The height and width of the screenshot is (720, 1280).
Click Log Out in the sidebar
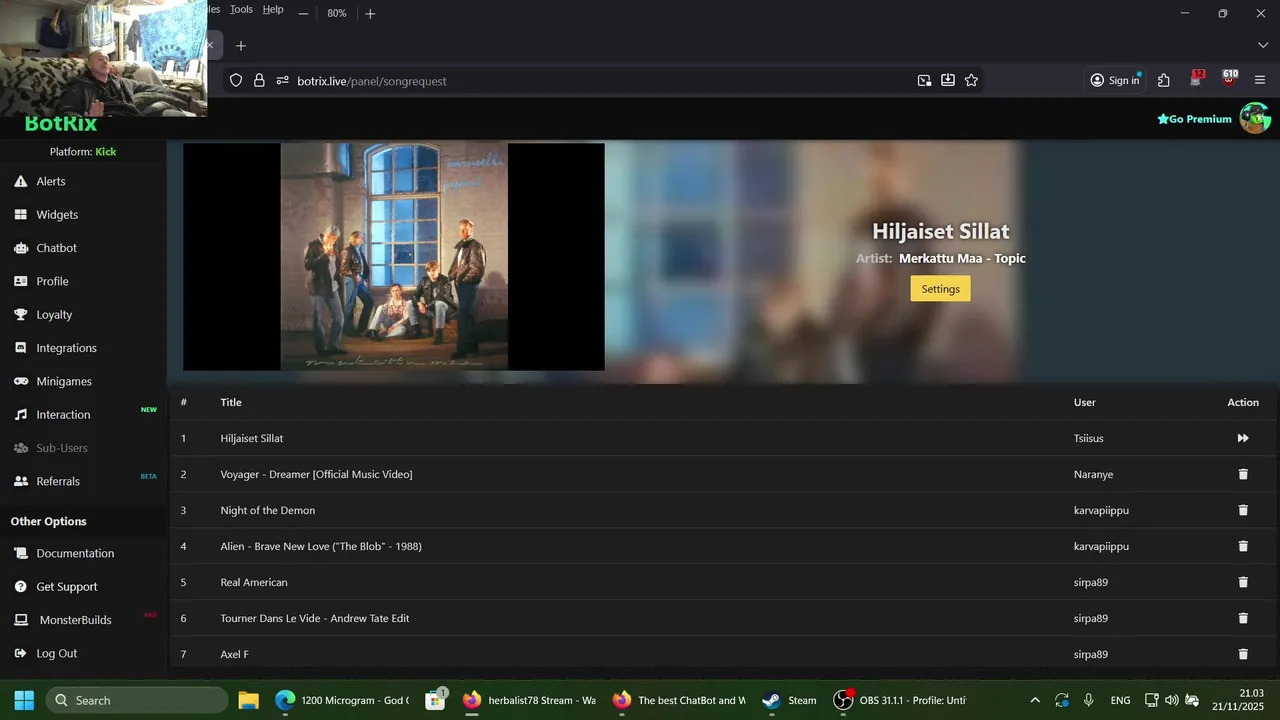(56, 653)
